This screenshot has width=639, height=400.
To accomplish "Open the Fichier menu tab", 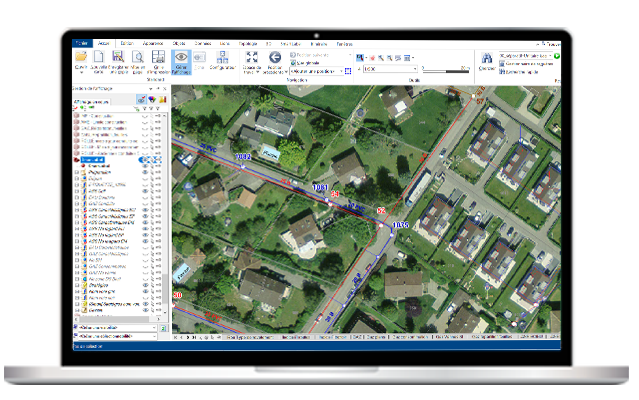I will pos(82,43).
